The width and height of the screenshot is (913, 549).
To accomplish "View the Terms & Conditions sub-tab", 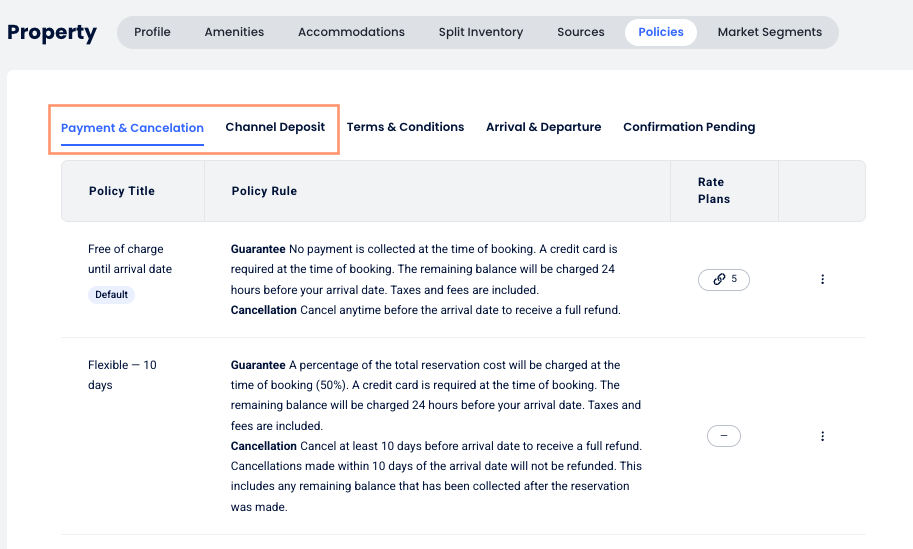I will (x=405, y=127).
